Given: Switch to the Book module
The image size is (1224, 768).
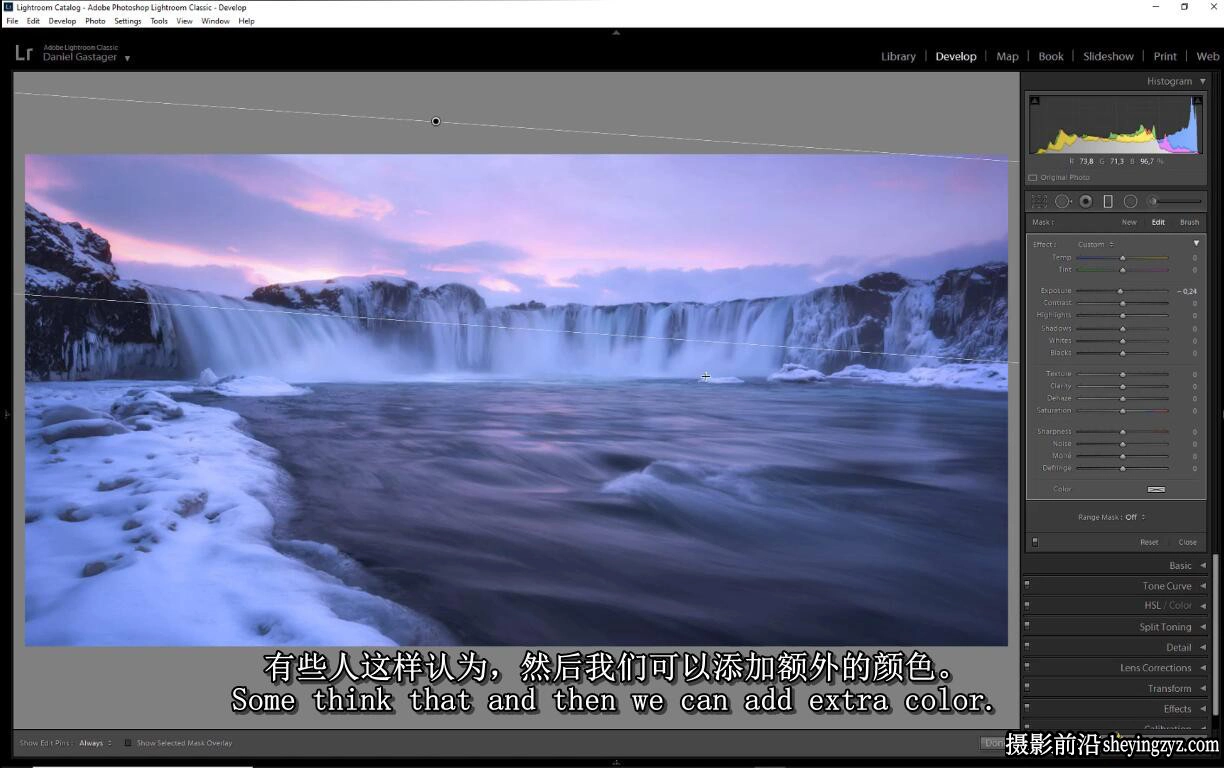Looking at the screenshot, I should click(x=1051, y=57).
